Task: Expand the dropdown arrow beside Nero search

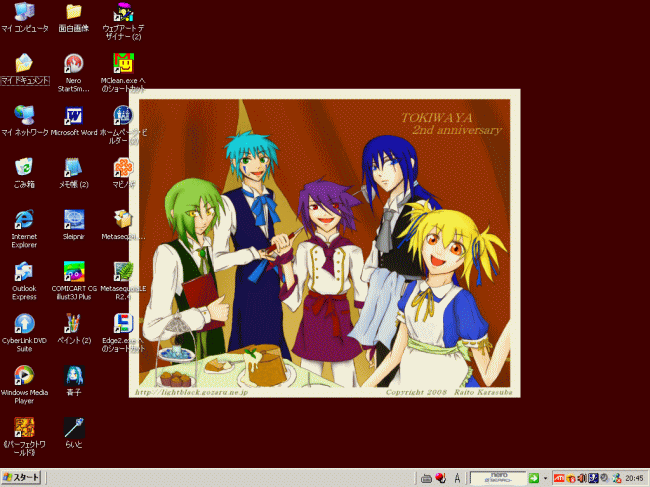Action: click(x=545, y=478)
